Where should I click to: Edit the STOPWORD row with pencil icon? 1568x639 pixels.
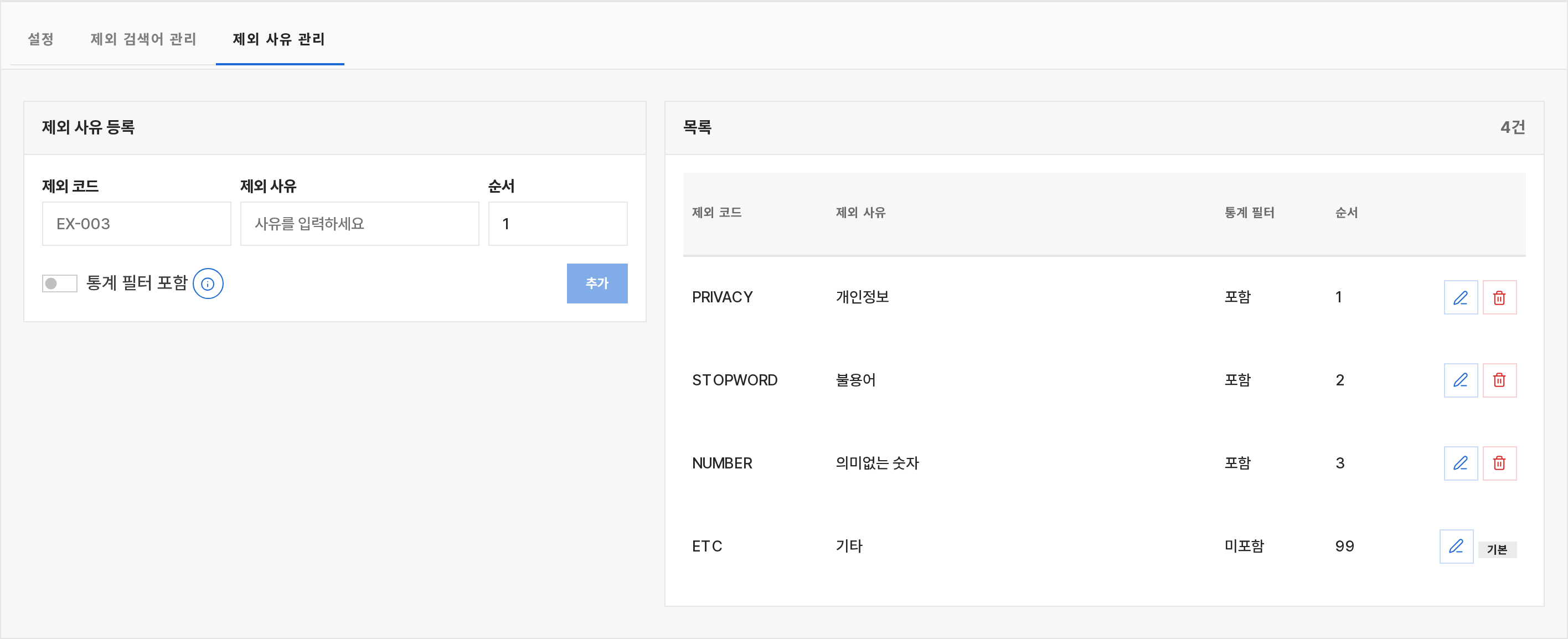coord(1460,380)
